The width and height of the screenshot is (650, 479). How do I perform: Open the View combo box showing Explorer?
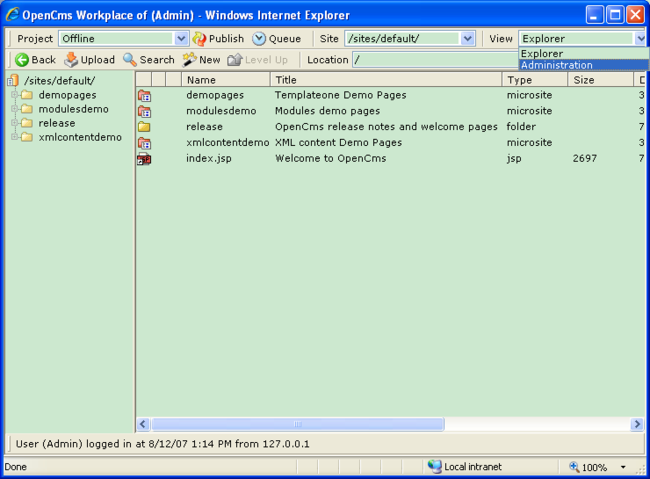coord(582,39)
